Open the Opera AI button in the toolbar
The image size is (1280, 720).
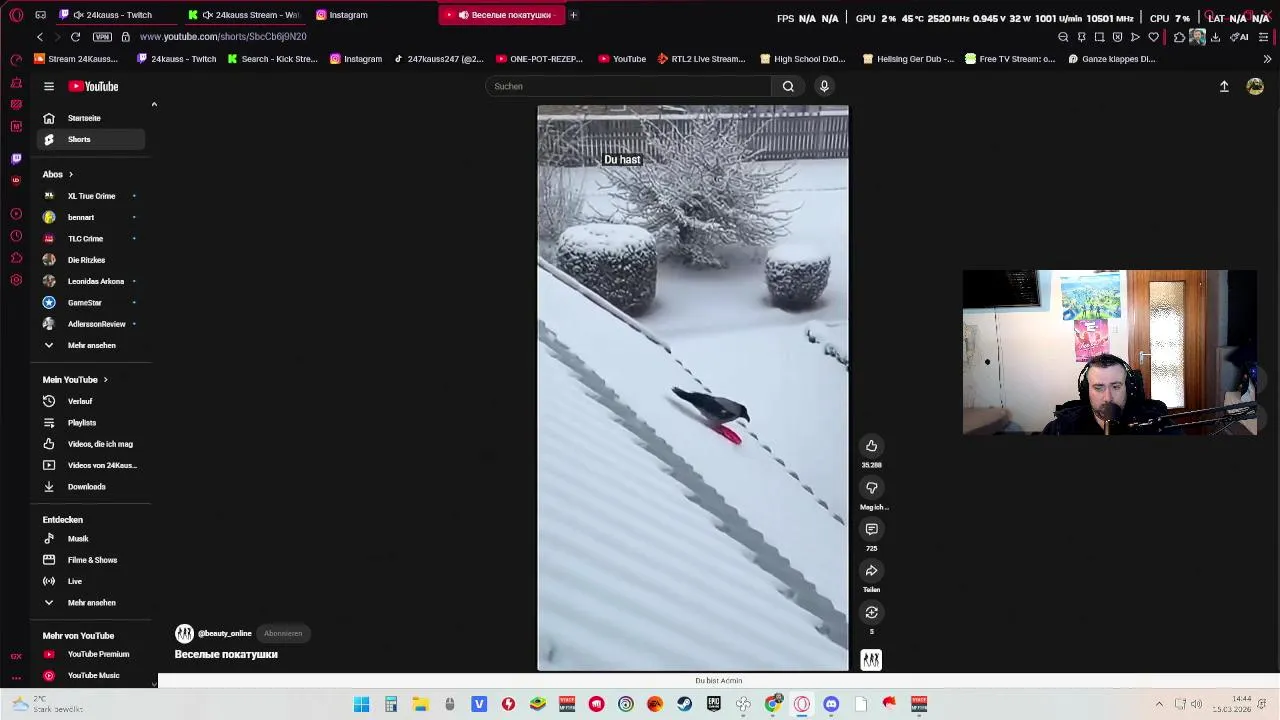pyautogui.click(x=1239, y=37)
